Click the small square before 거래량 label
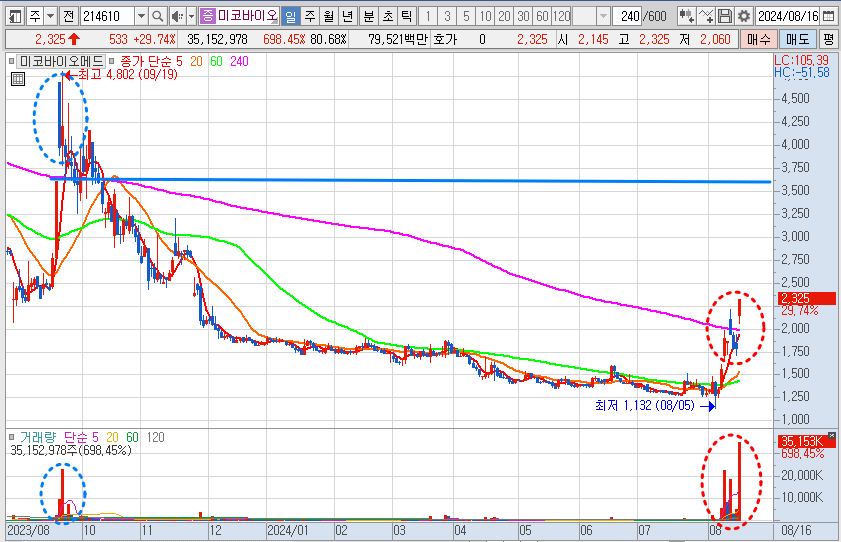The width and height of the screenshot is (841, 542). coord(11,437)
